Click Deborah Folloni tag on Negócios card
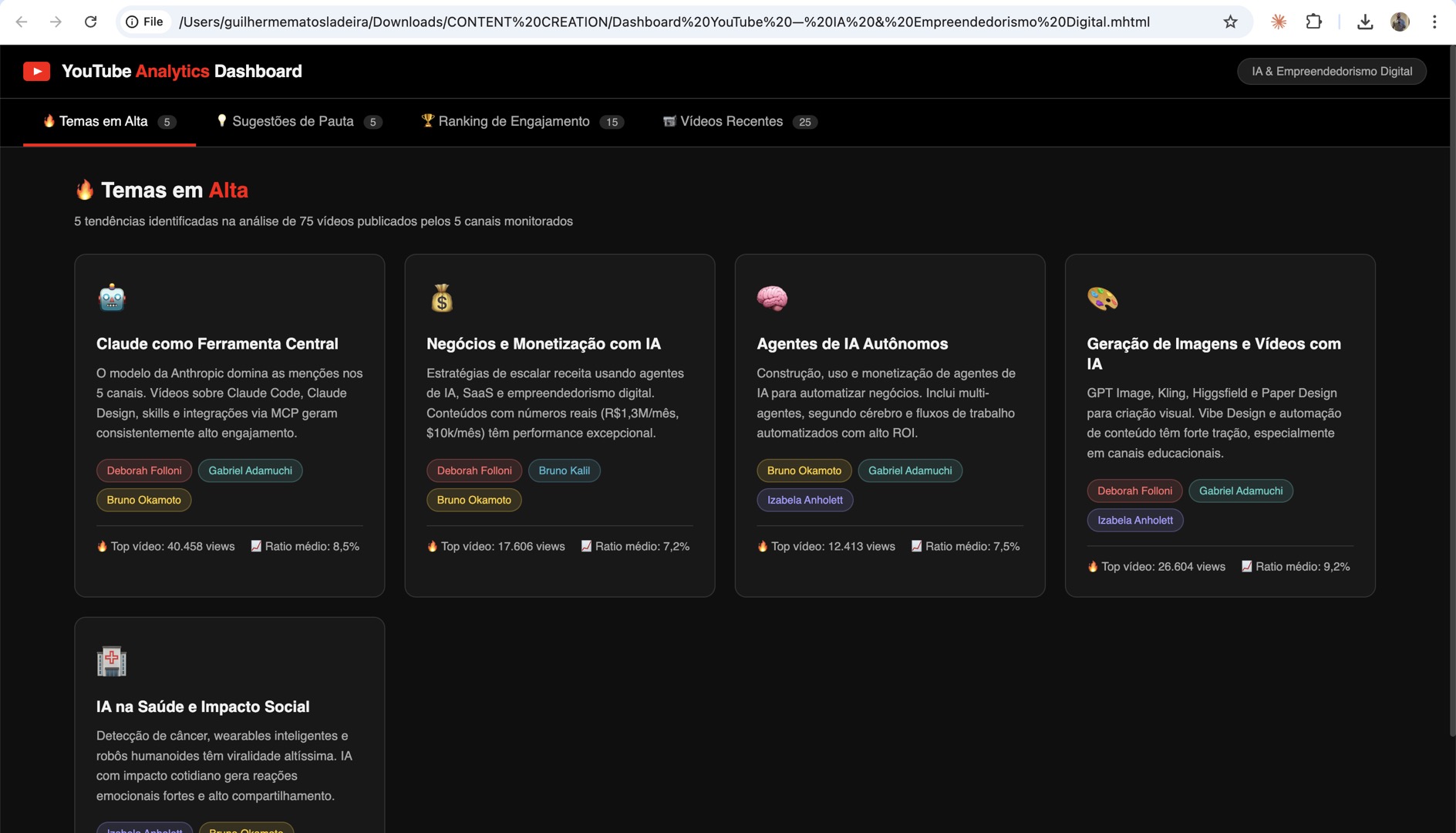1456x833 pixels. click(x=474, y=470)
